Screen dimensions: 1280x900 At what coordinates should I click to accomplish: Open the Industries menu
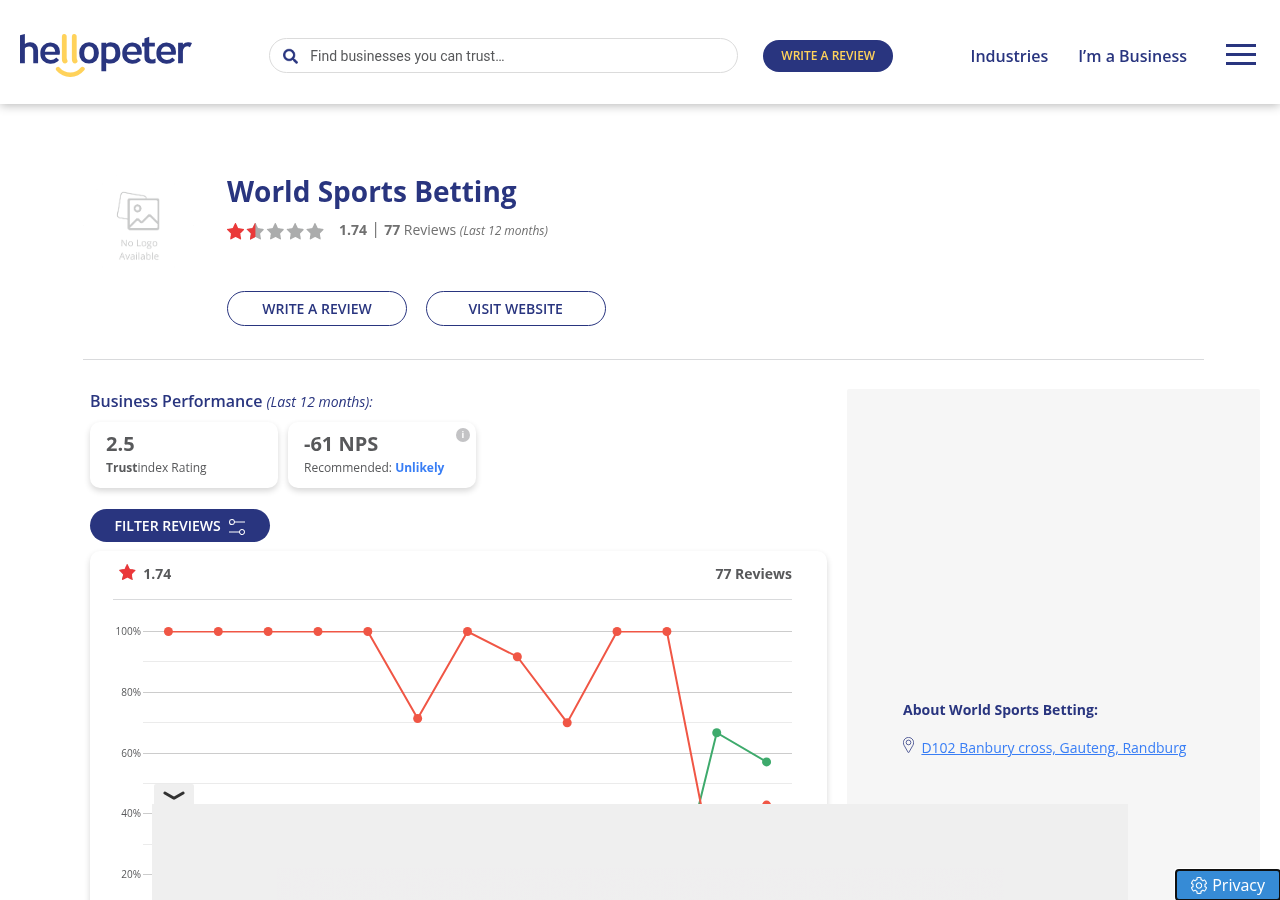point(1009,56)
